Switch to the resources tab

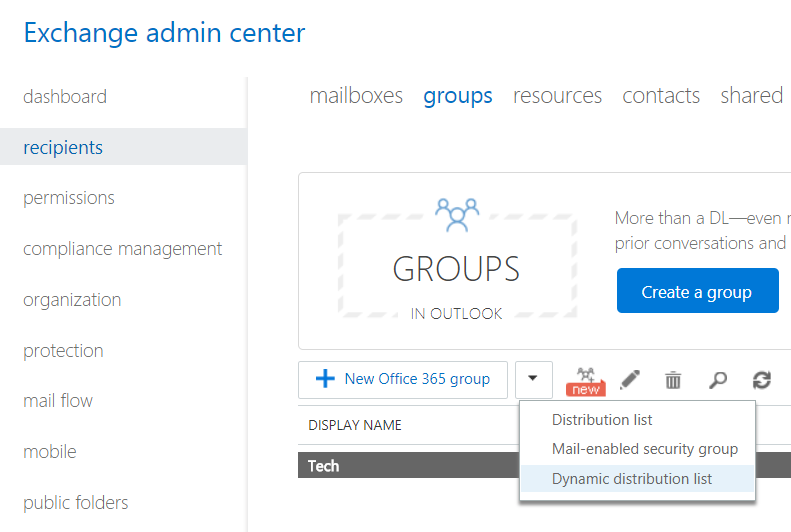(557, 96)
